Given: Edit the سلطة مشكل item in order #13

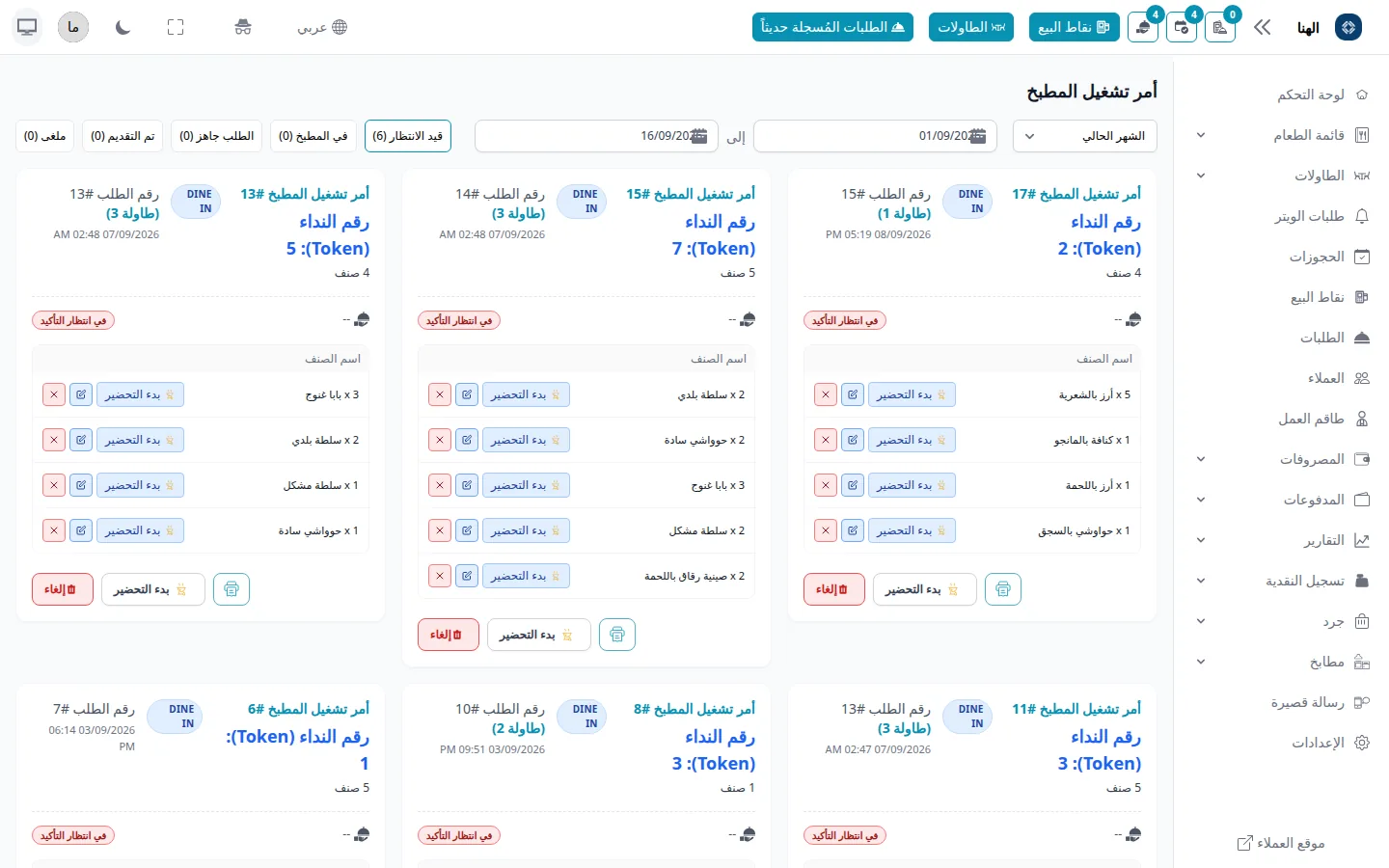Looking at the screenshot, I should [x=81, y=485].
